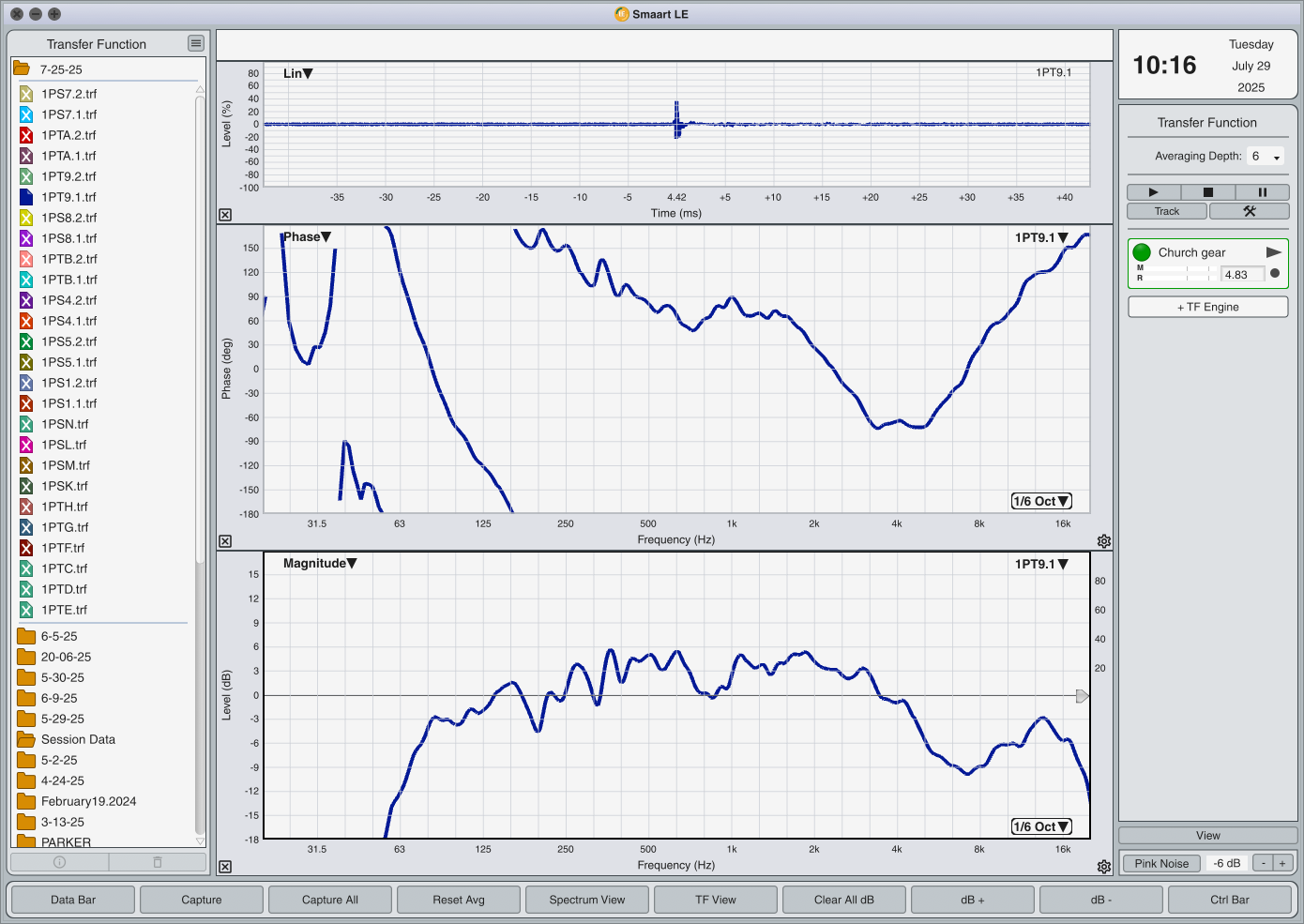The width and height of the screenshot is (1304, 924).
Task: Open the Magnitude graph type dropdown
Action: [320, 563]
